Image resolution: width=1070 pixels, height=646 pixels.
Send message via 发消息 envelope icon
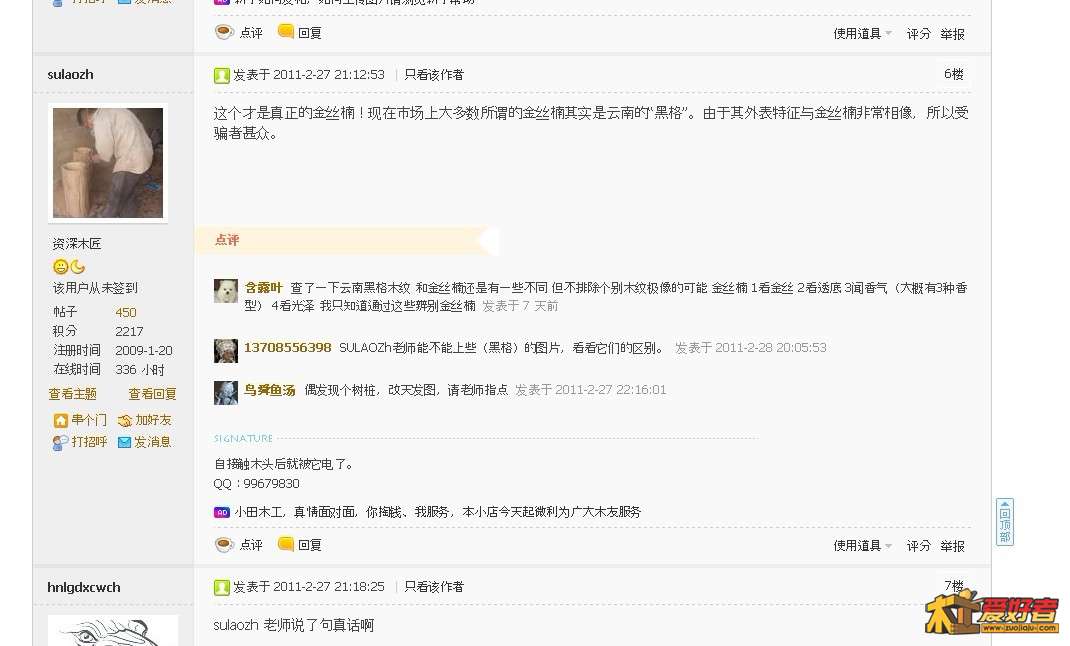124,443
